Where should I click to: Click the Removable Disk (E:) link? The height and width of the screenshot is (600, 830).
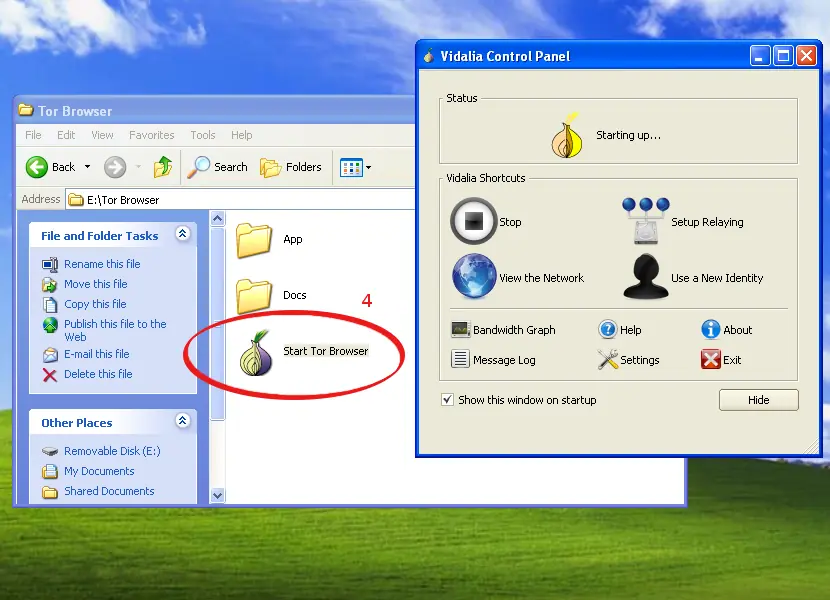[x=112, y=451]
